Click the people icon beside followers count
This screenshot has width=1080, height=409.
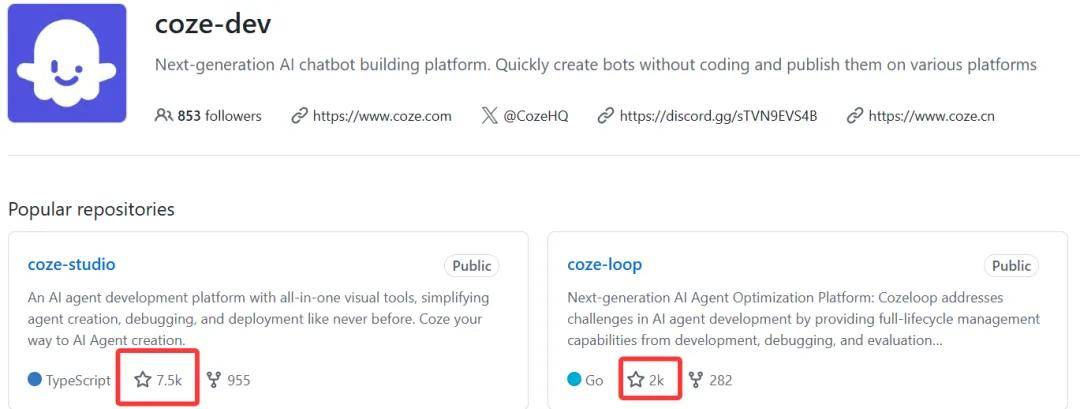pos(164,116)
